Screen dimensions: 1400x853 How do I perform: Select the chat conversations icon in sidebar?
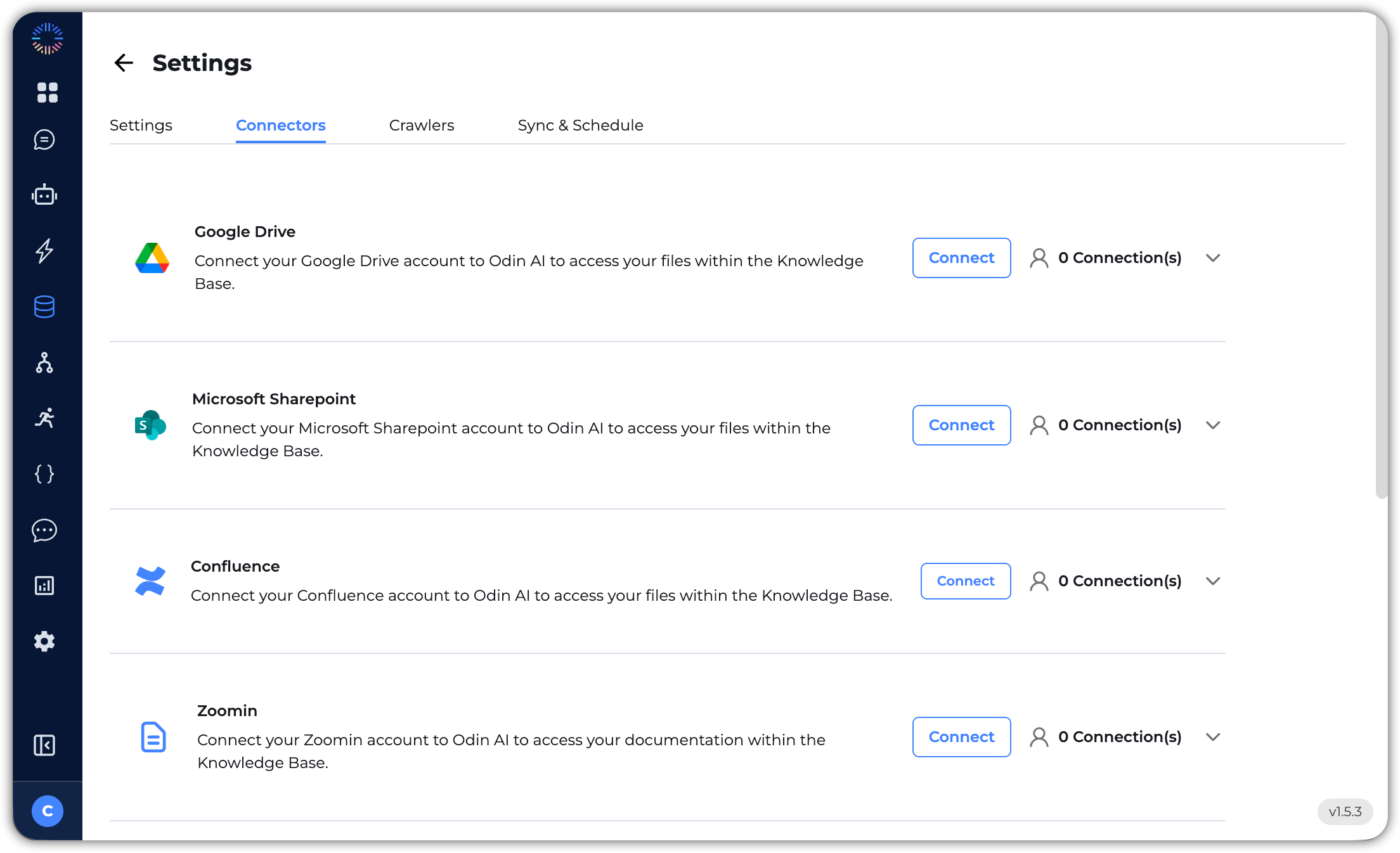(x=44, y=140)
